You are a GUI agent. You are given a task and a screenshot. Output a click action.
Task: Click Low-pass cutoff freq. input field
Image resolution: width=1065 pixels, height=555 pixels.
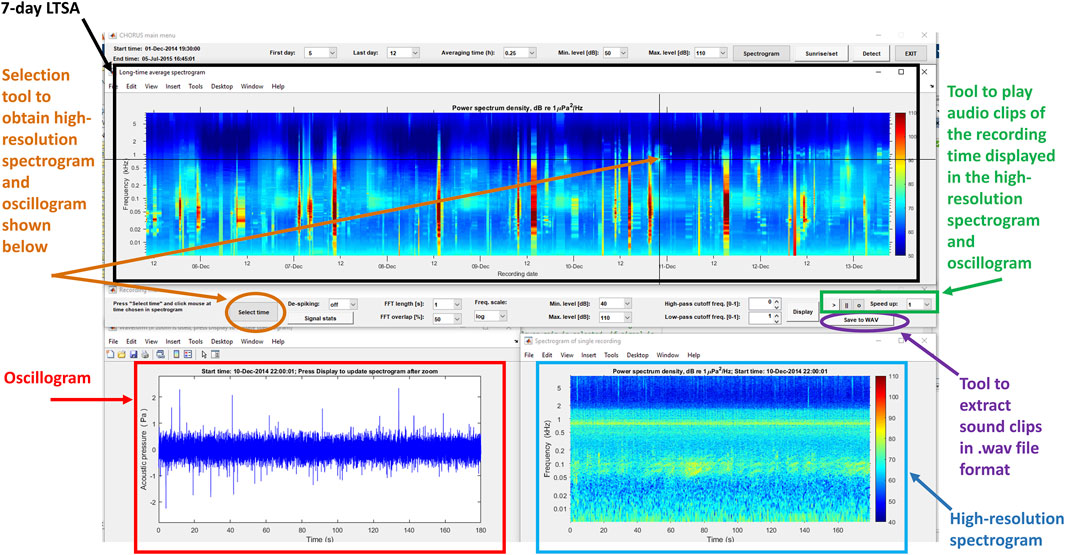pos(761,317)
